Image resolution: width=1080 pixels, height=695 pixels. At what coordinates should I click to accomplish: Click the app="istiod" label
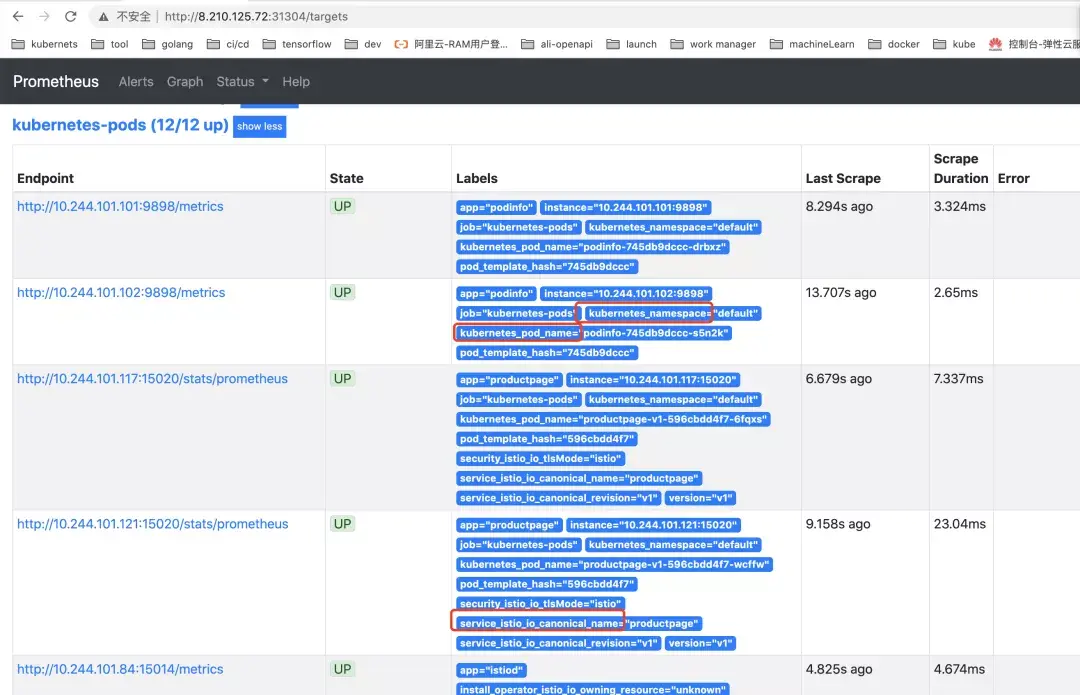(491, 670)
